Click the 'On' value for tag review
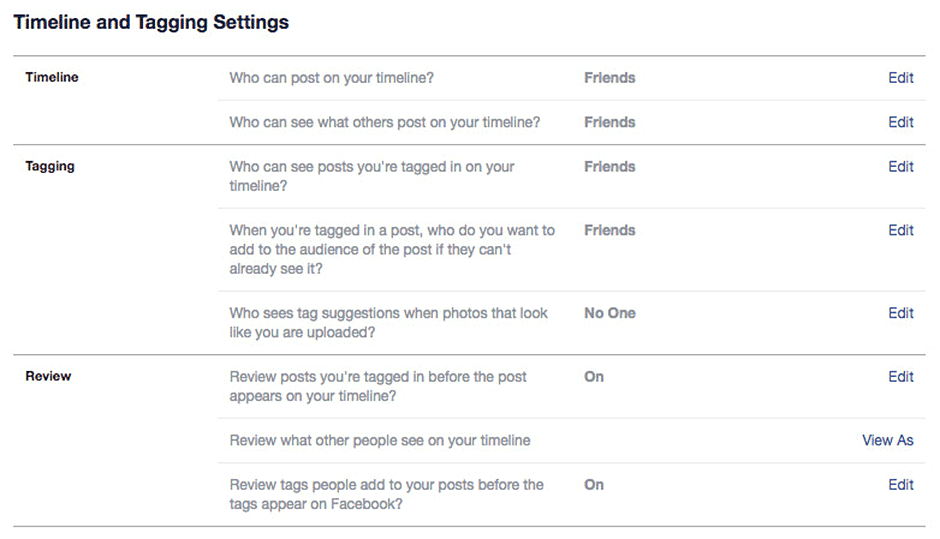Image resolution: width=940 pixels, height=539 pixels. pyautogui.click(x=594, y=485)
